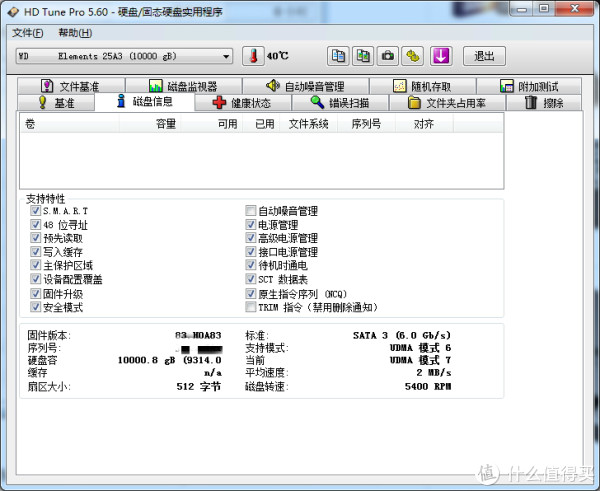The height and width of the screenshot is (491, 600).
Task: Switch to the 附加测试 tab
Action: coord(529,86)
